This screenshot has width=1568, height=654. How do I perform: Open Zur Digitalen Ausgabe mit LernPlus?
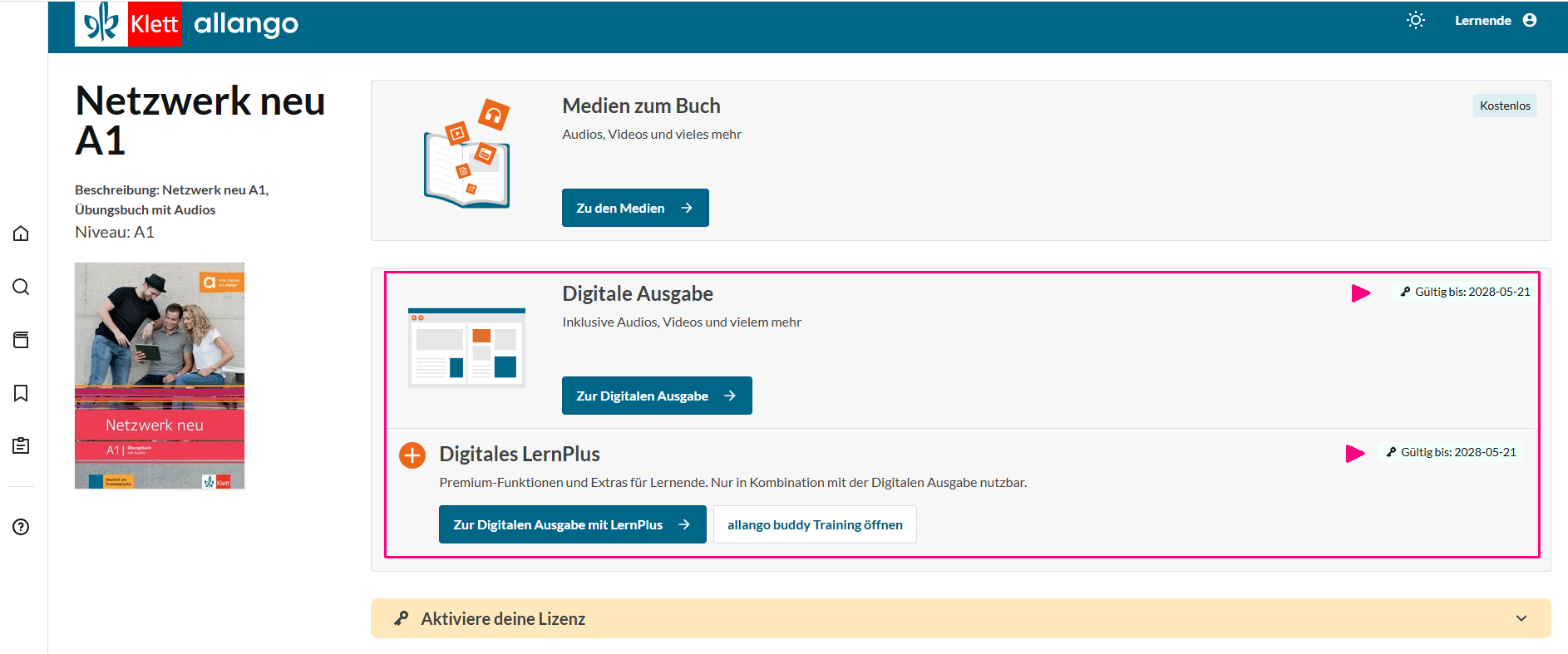pos(572,525)
